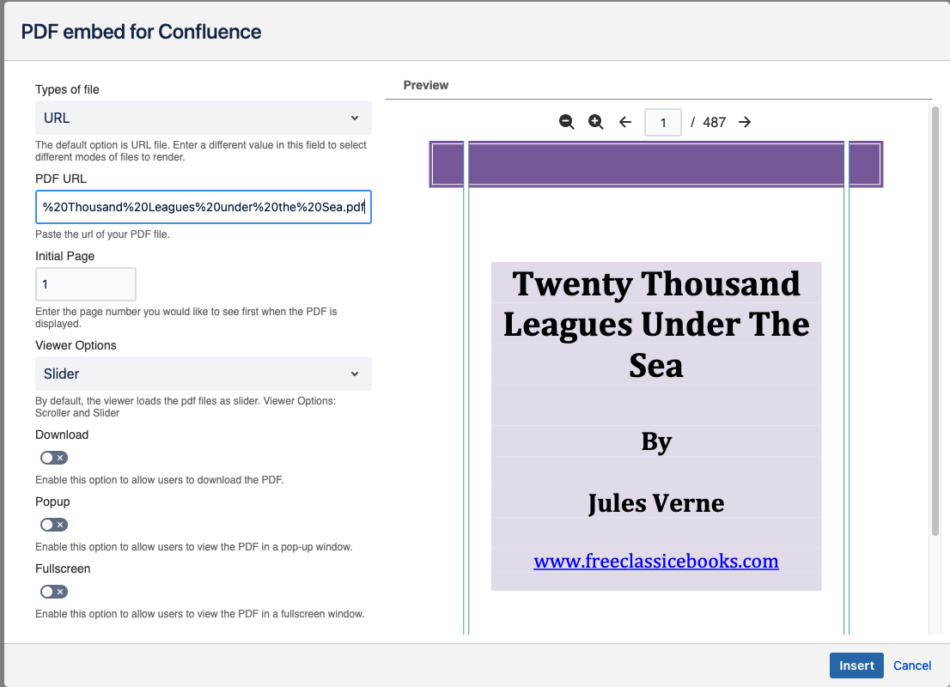Click the current page number box
950x687 pixels.
663,122
